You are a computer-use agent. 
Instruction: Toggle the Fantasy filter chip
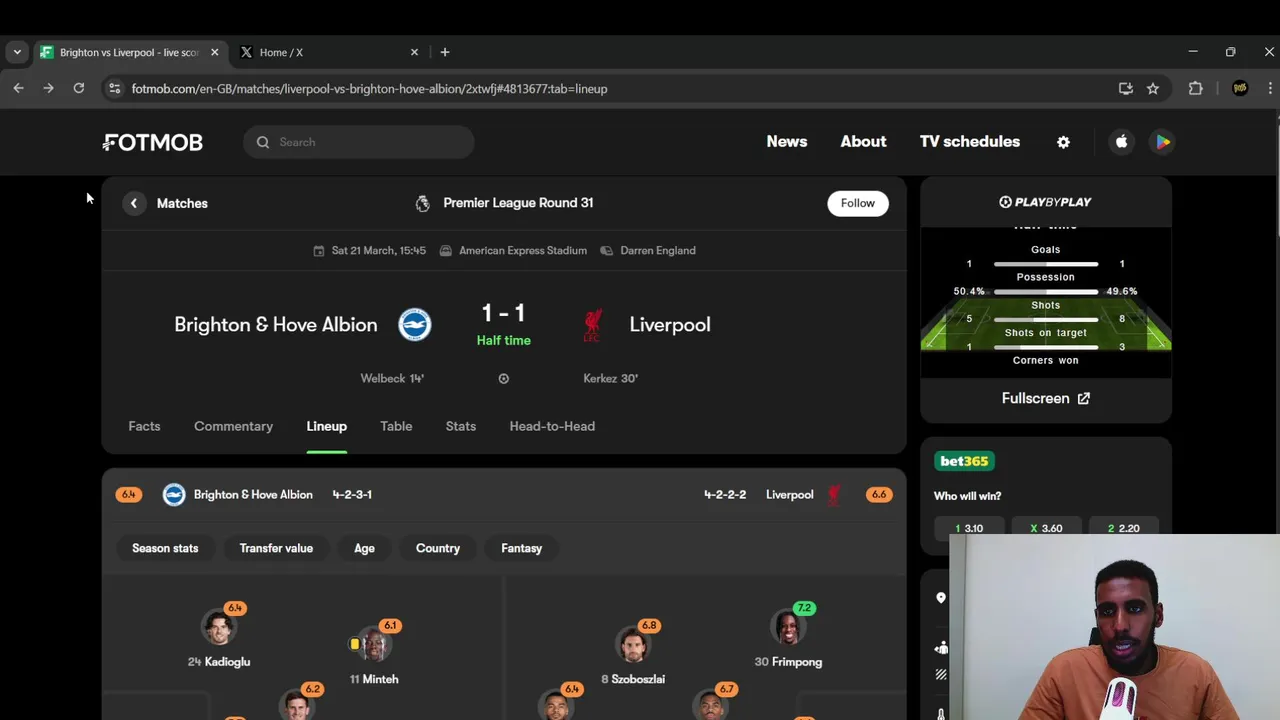521,548
